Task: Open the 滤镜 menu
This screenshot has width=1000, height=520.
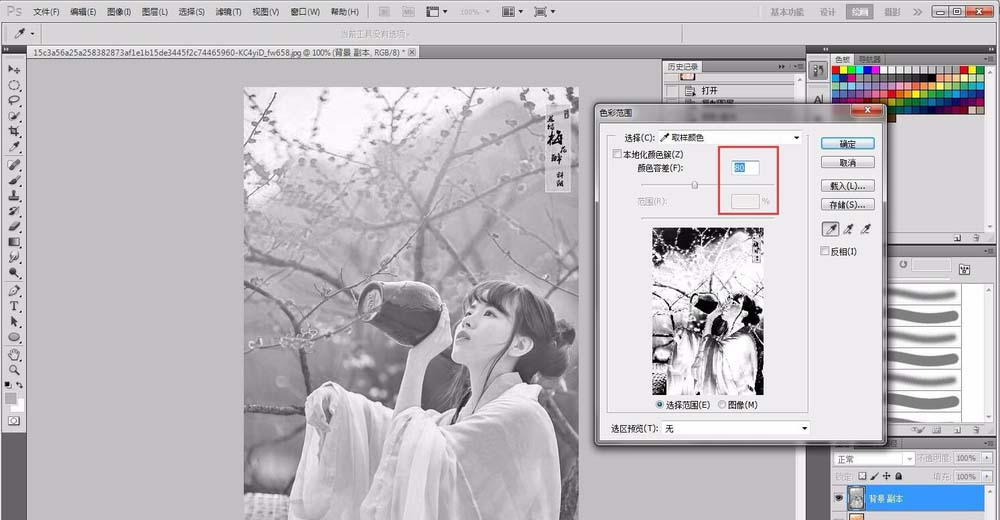Action: 229,12
